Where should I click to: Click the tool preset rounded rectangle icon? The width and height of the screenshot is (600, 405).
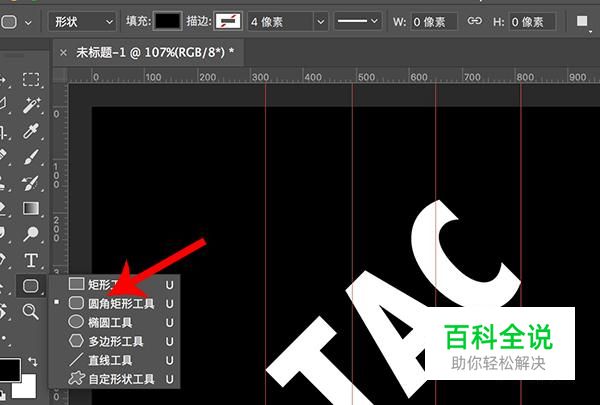pos(9,22)
